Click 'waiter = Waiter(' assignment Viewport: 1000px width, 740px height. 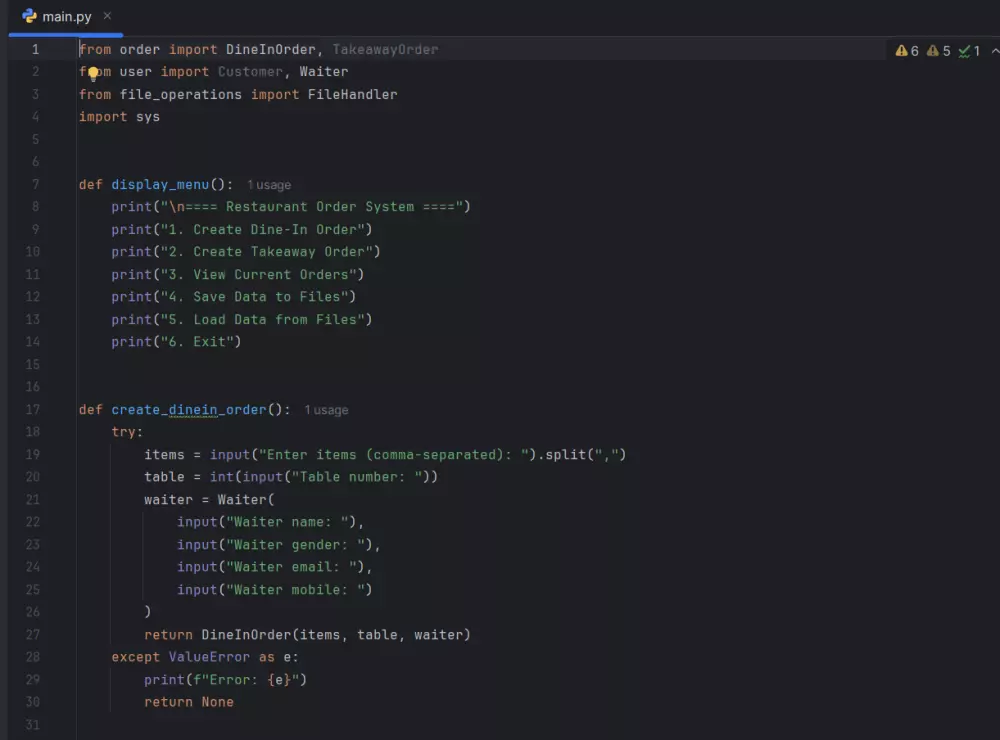pos(209,500)
